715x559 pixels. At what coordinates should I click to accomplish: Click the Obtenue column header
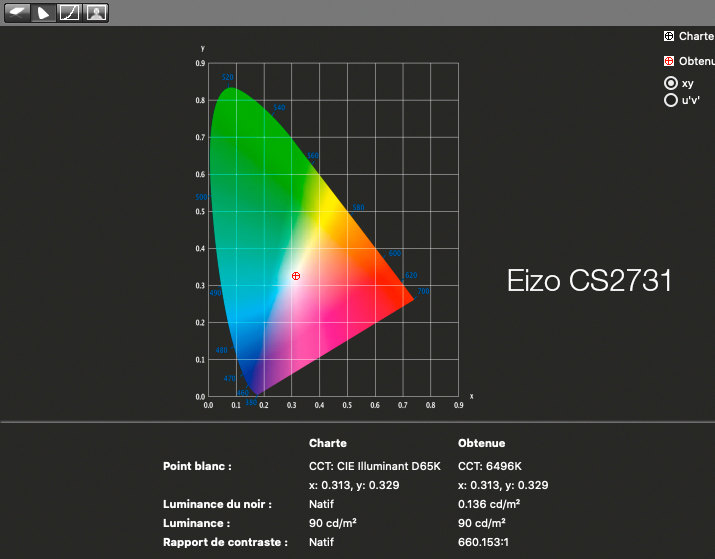tap(482, 443)
